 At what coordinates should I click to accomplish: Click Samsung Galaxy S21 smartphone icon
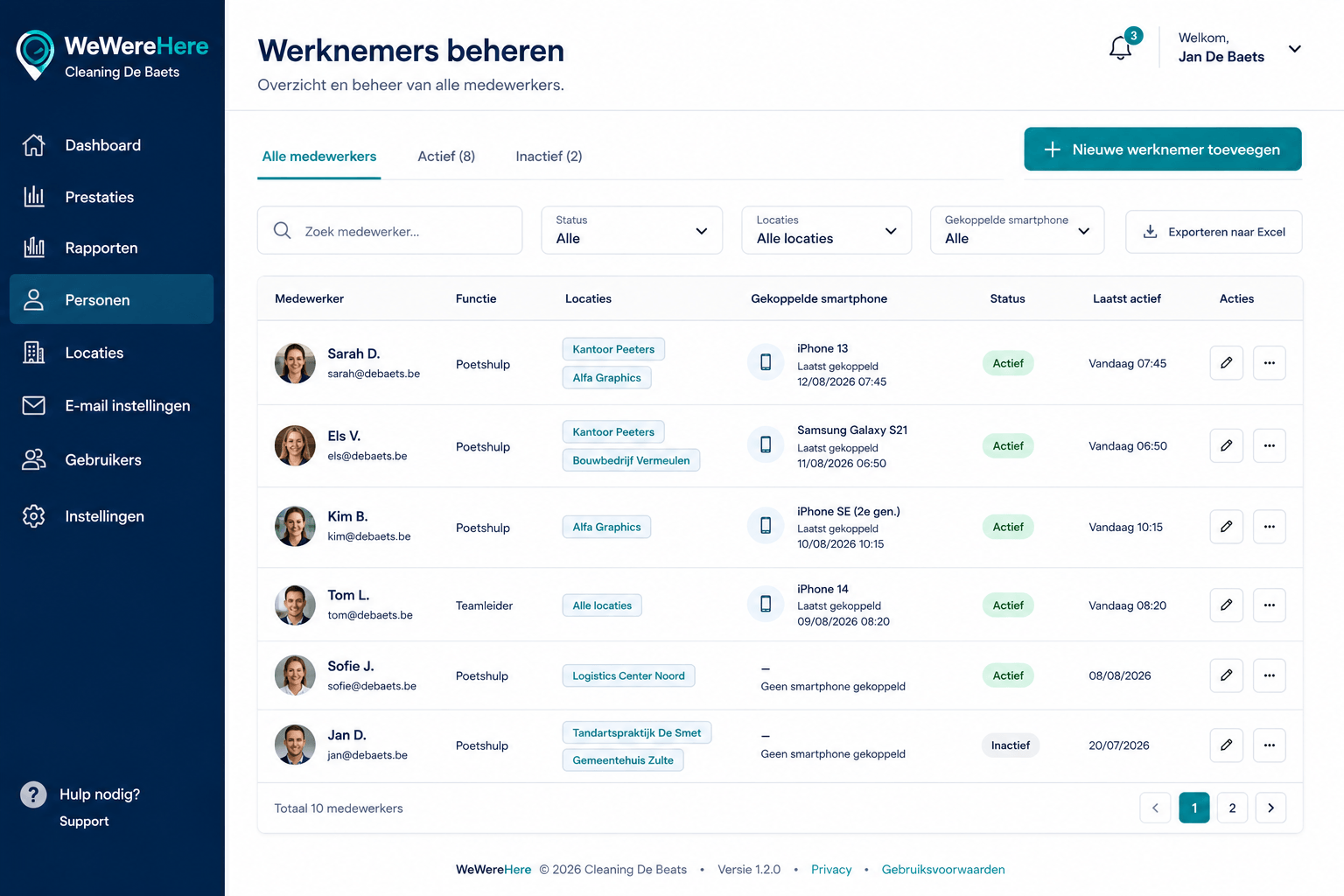coord(766,444)
